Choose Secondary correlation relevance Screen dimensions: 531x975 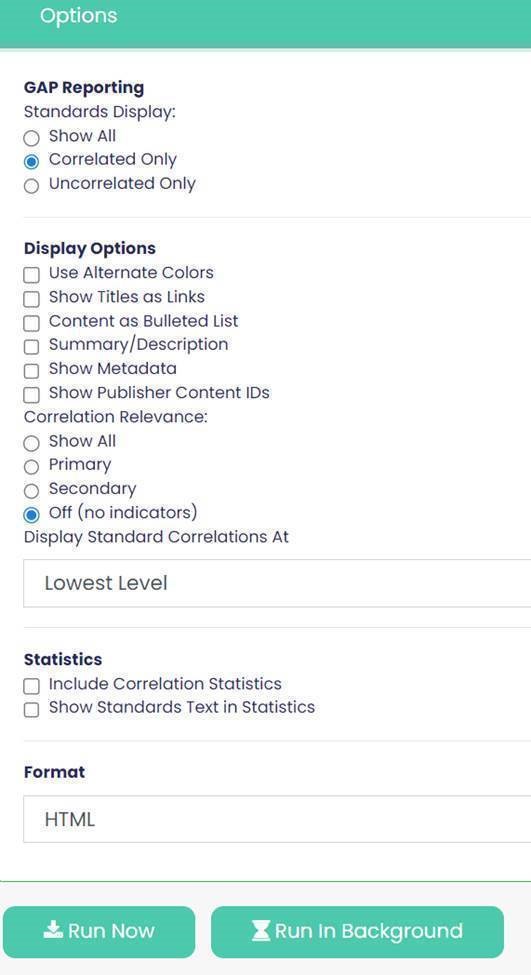(31, 491)
